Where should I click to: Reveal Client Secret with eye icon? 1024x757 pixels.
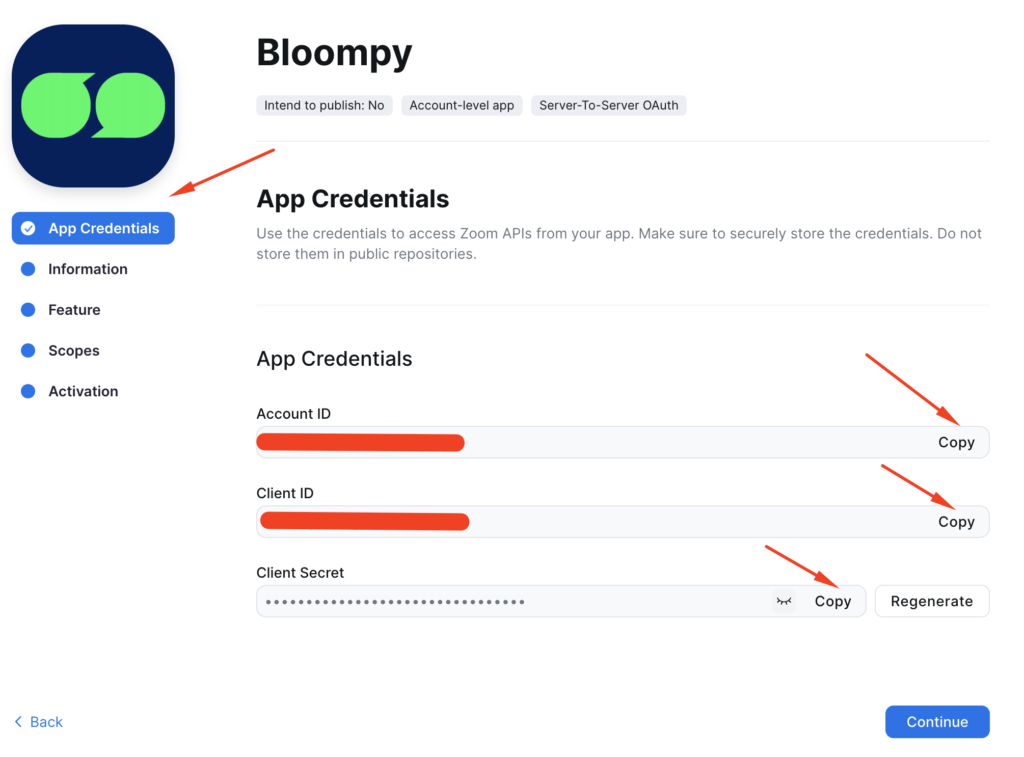(784, 601)
